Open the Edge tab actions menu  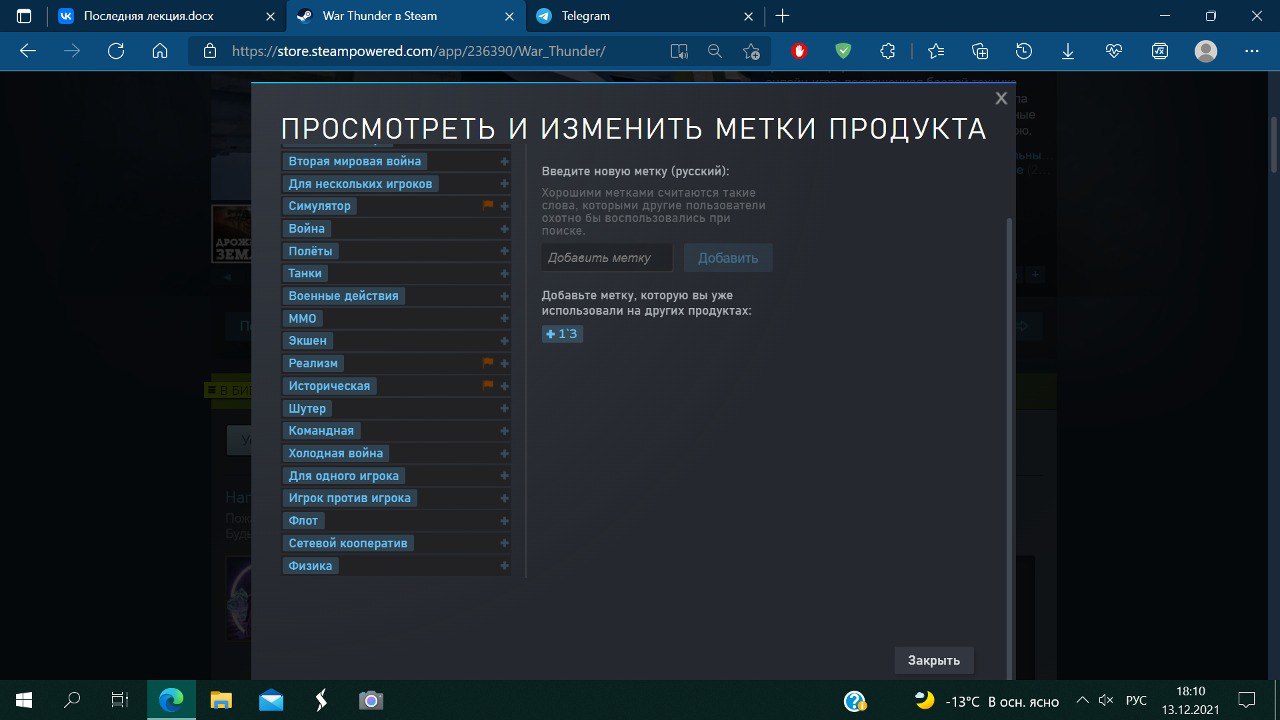tap(23, 16)
